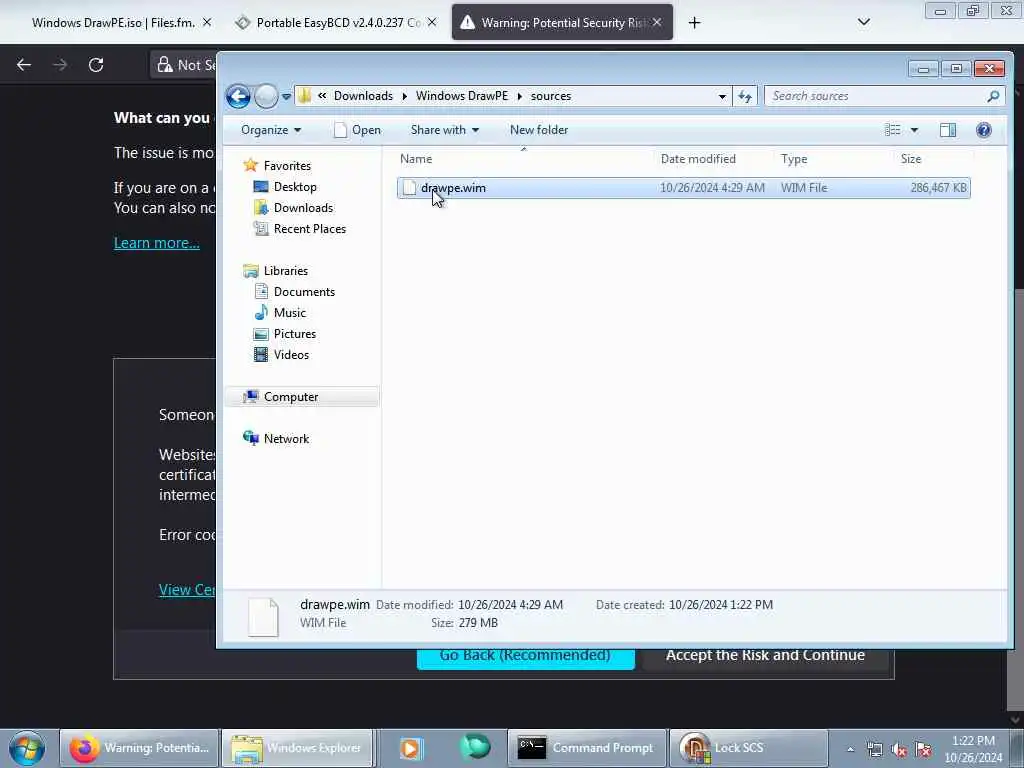The width and height of the screenshot is (1024, 768).
Task: Click the Learn more link in browser
Action: coord(157,243)
